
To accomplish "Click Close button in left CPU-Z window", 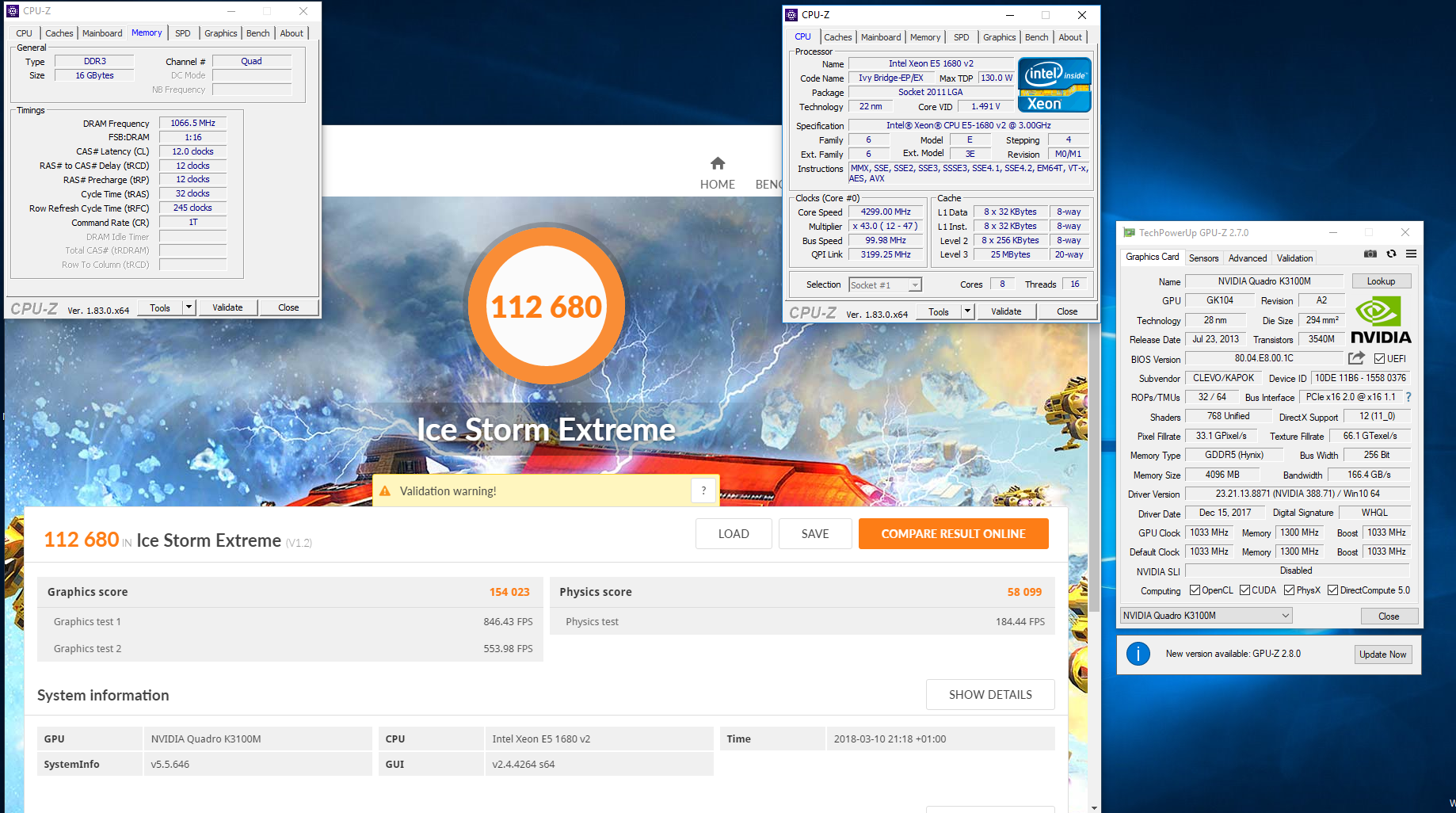I will pos(288,307).
